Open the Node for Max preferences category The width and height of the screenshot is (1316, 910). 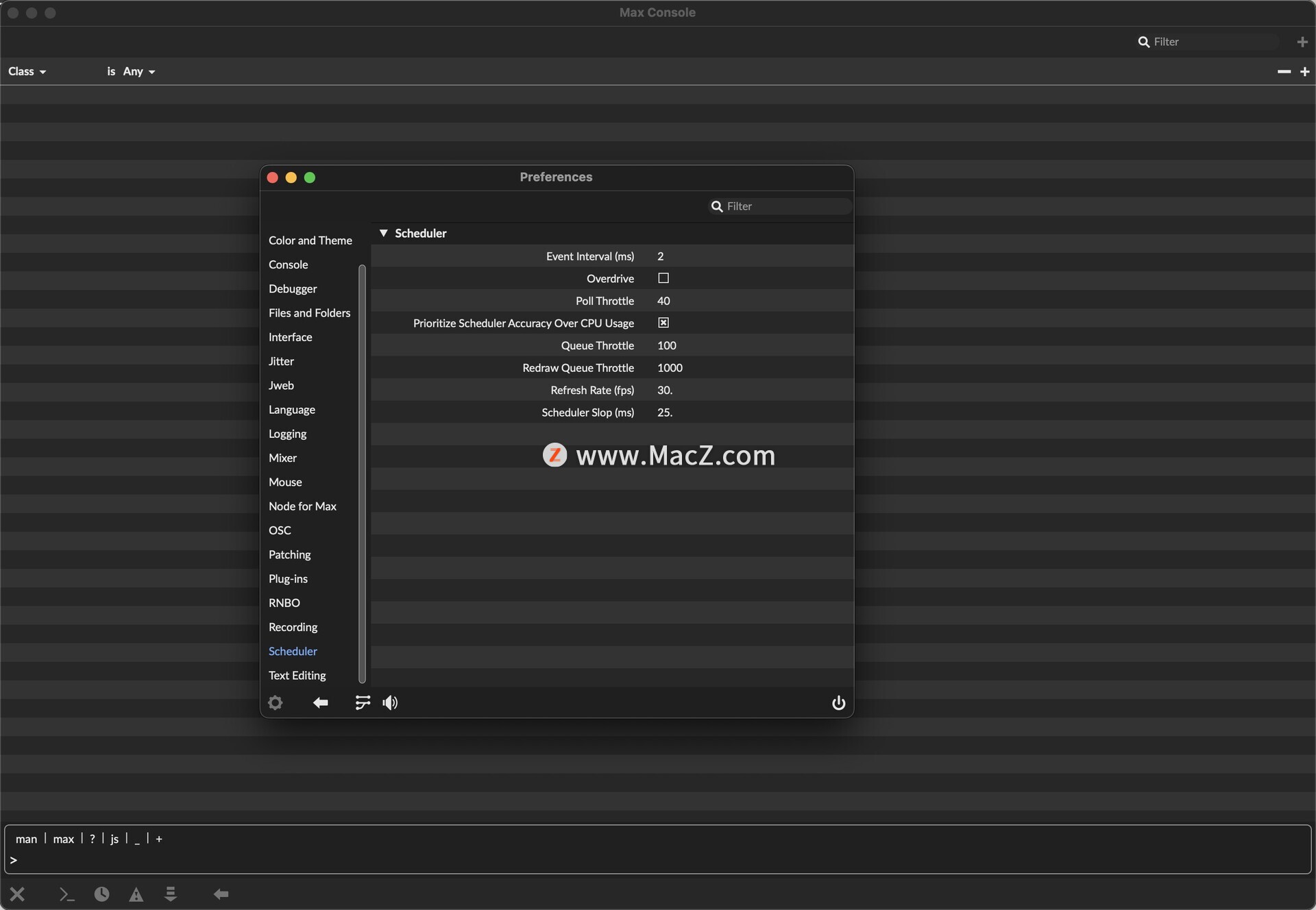pyautogui.click(x=302, y=506)
